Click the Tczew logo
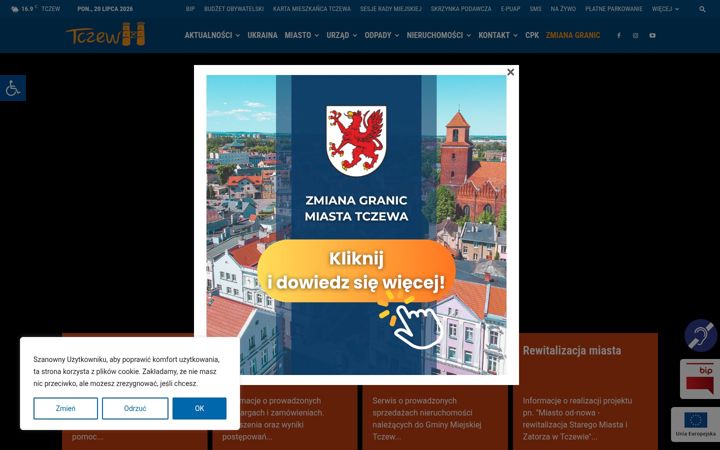720x450 pixels. (106, 34)
